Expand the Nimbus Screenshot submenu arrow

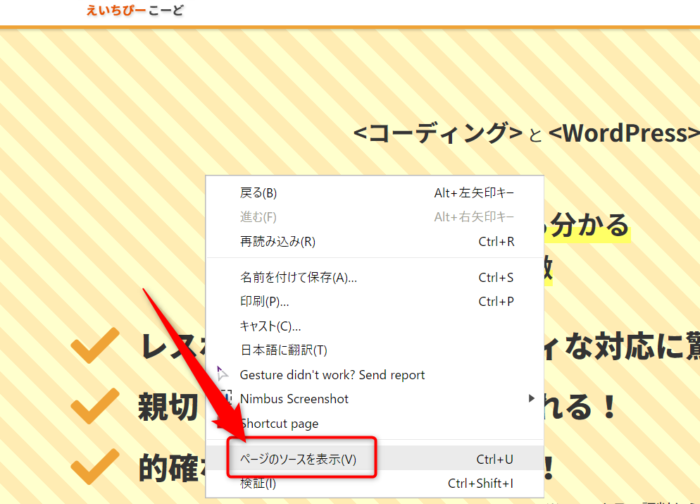click(531, 399)
